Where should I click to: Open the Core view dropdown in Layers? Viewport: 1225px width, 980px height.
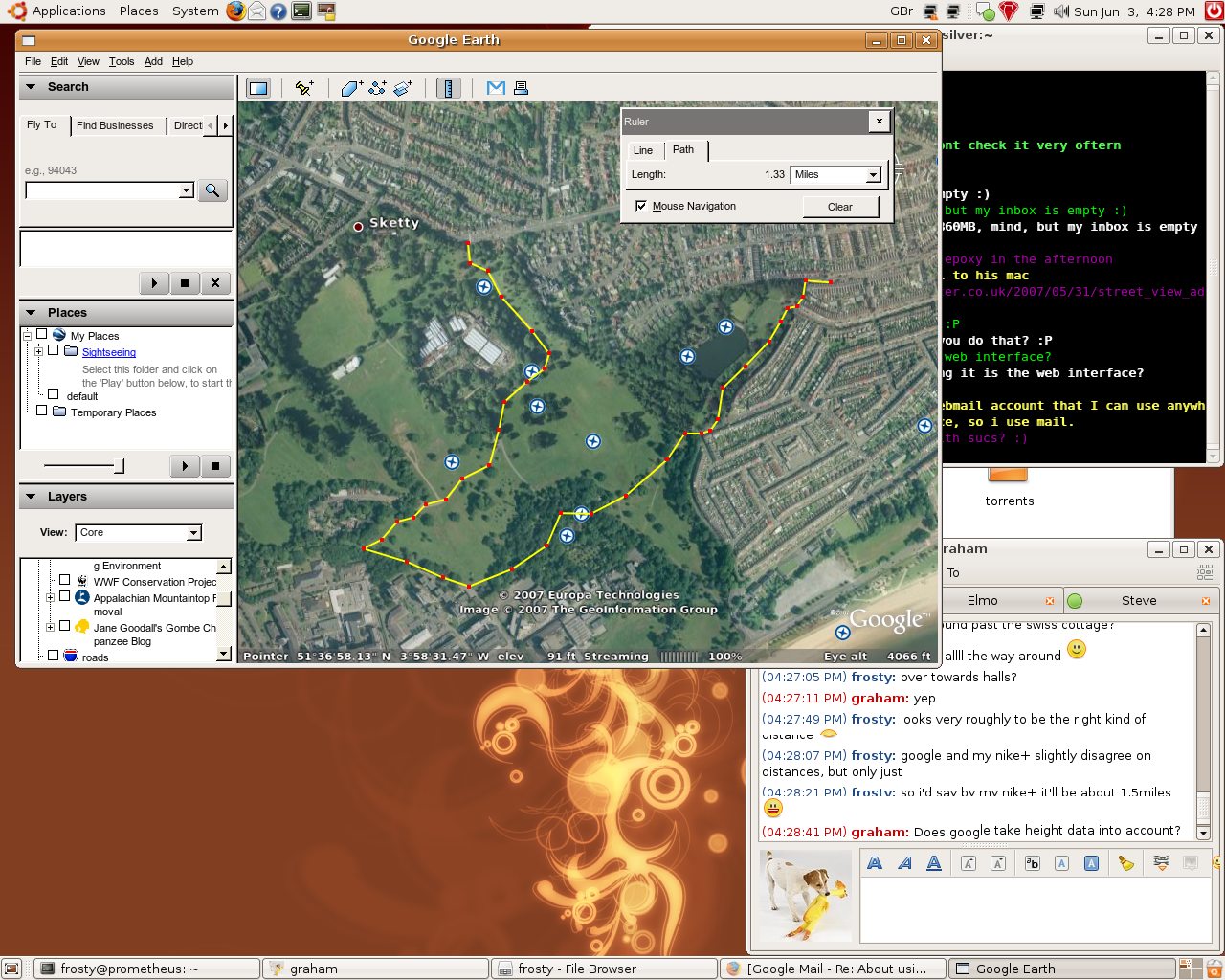(193, 533)
